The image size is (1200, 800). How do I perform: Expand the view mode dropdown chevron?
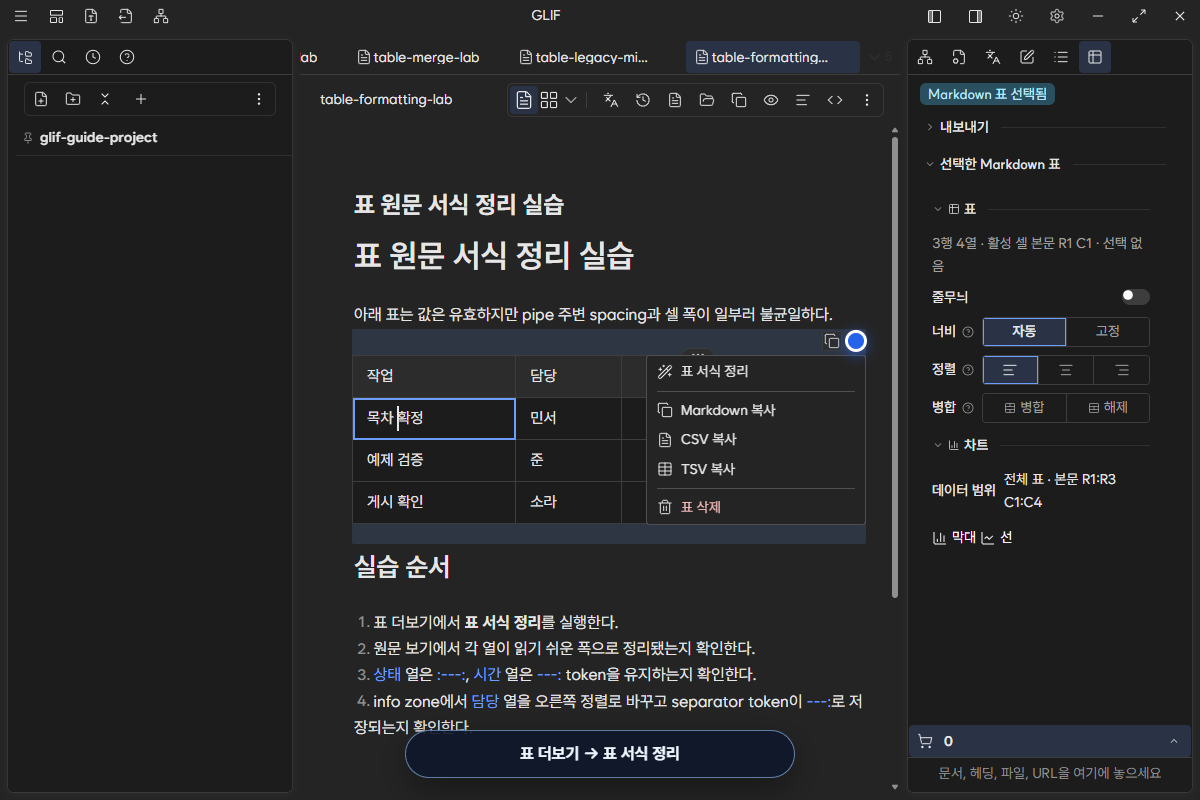tap(571, 100)
